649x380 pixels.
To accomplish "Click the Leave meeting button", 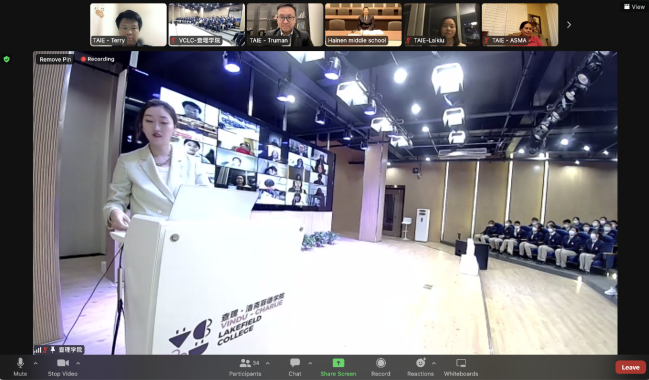I will pos(630,367).
